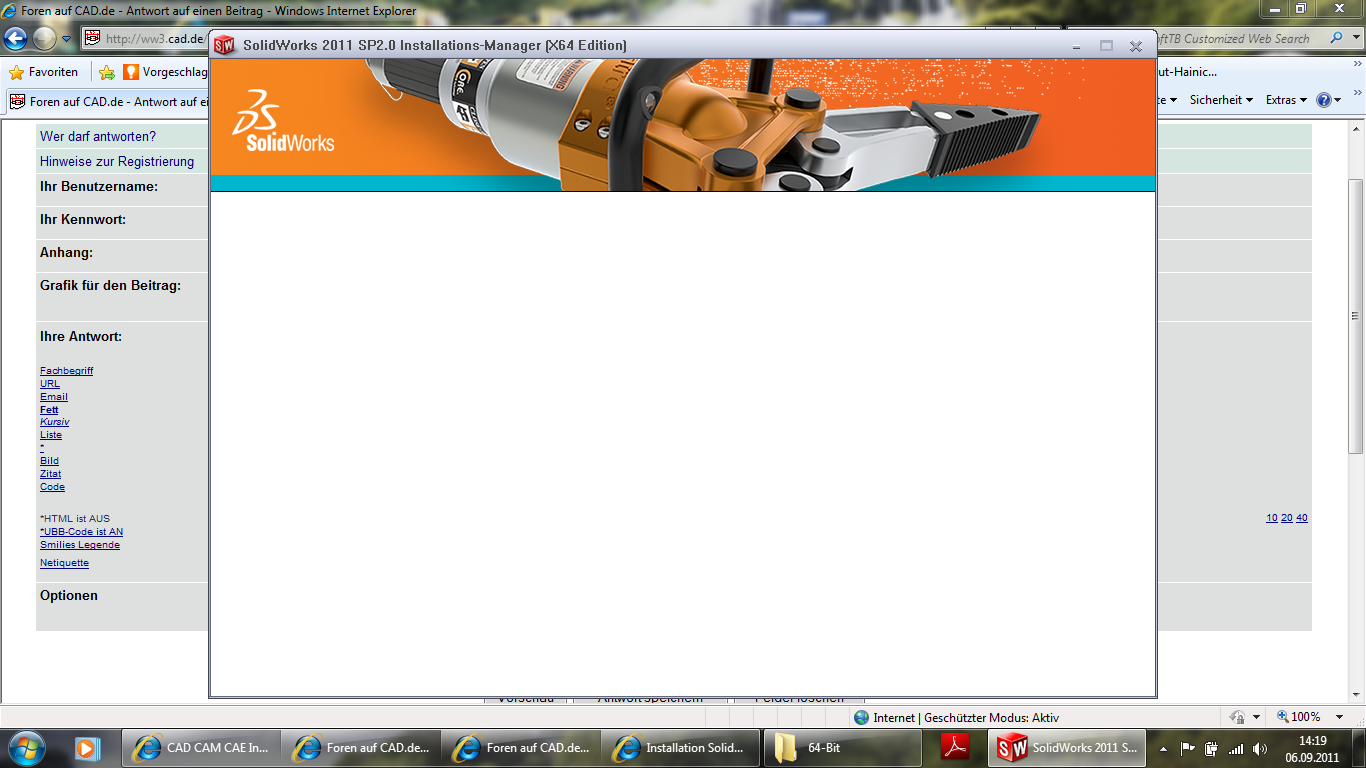
Task: Click the Zitat quote formatting link
Action: [x=50, y=474]
